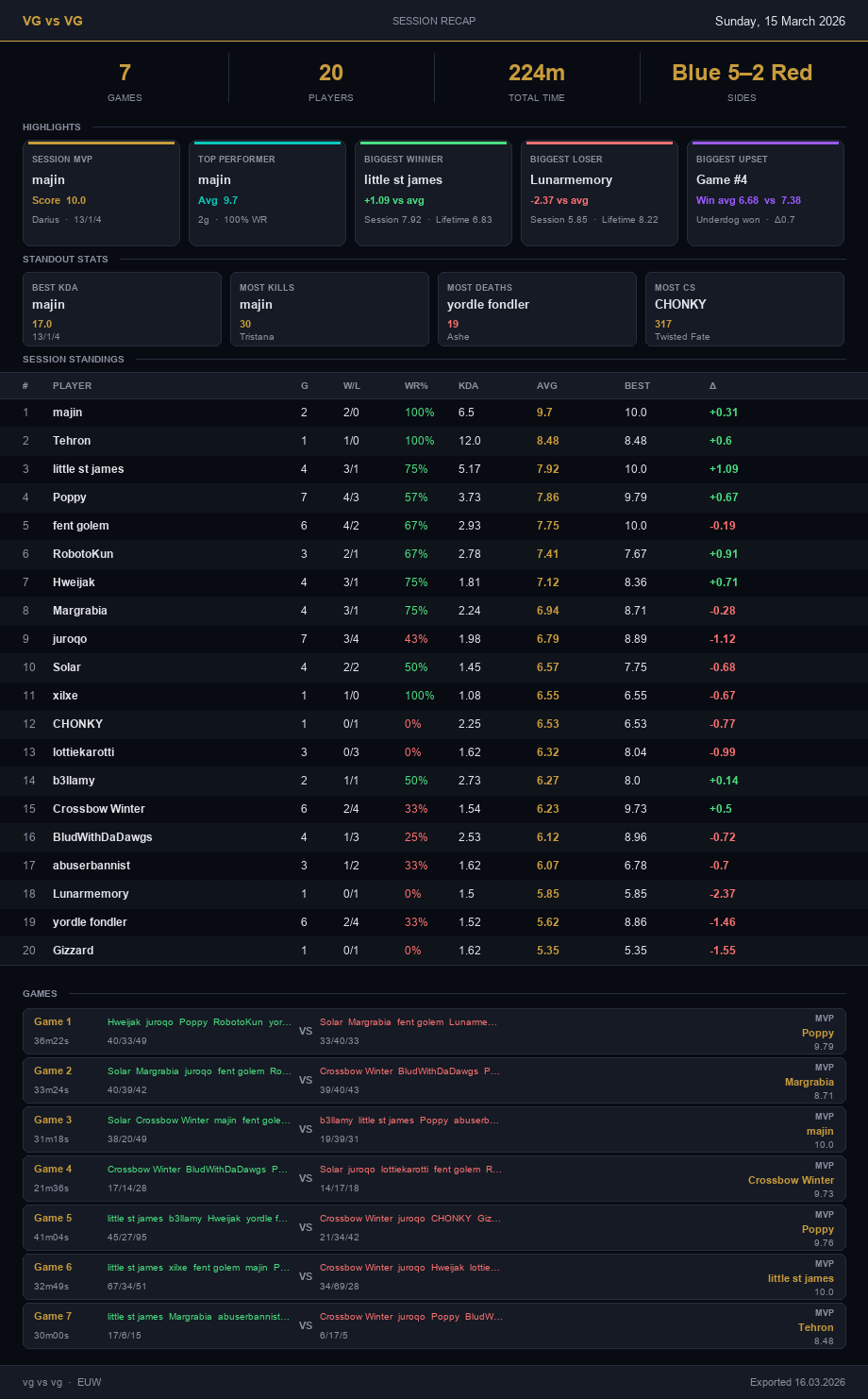Click the KDA '12.0' in Tehron row
868x1399 pixels.
(470, 441)
